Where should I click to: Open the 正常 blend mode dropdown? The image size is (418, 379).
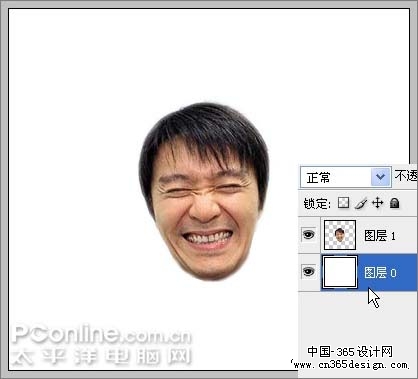pyautogui.click(x=346, y=177)
